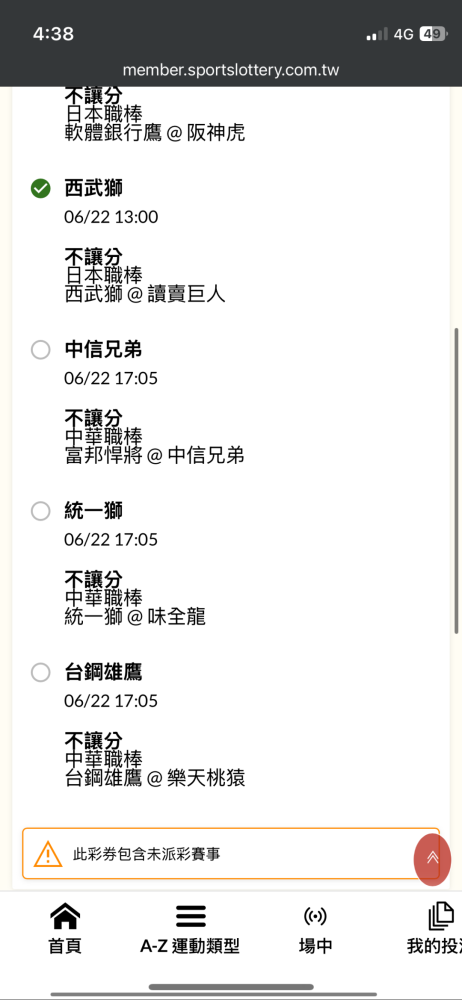
Task: Tap the live broadcast icon above 場中
Action: (315, 917)
